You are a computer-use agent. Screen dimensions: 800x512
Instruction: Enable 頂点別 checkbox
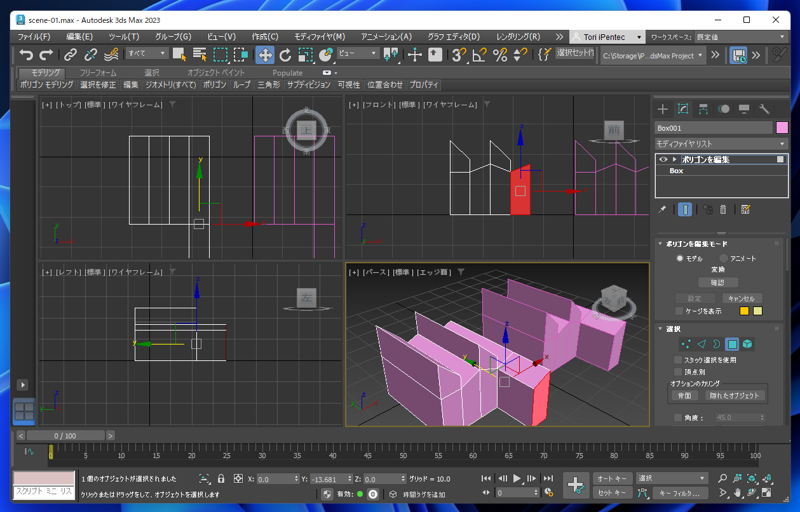[678, 372]
